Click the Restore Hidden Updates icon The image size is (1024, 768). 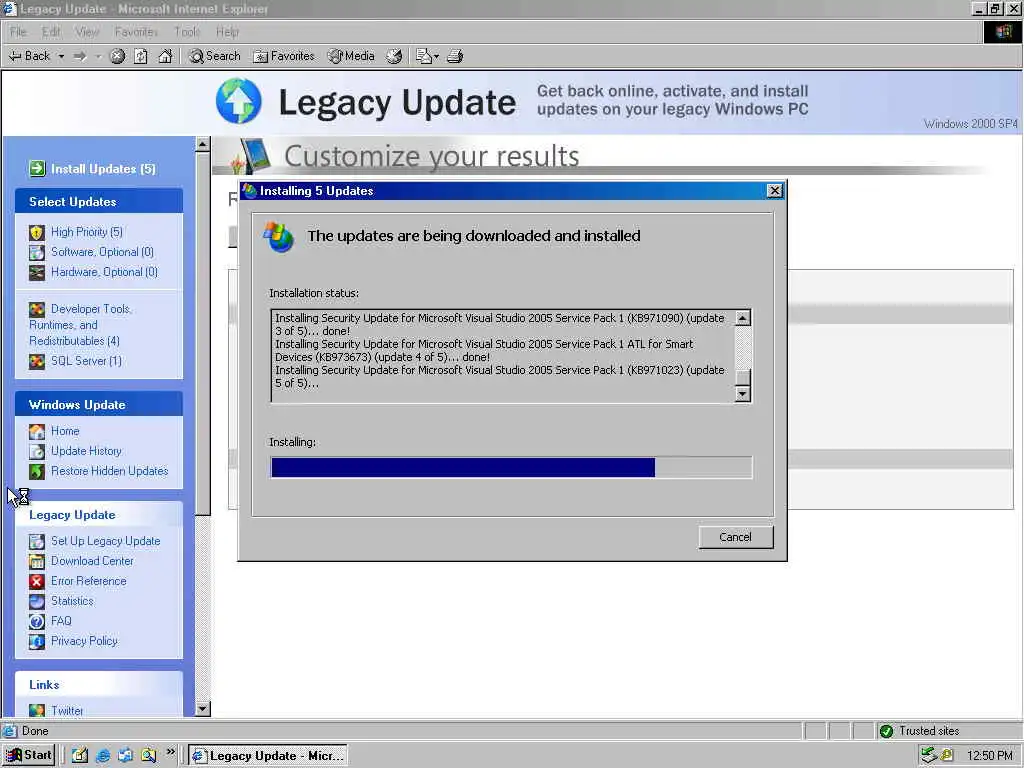(37, 472)
